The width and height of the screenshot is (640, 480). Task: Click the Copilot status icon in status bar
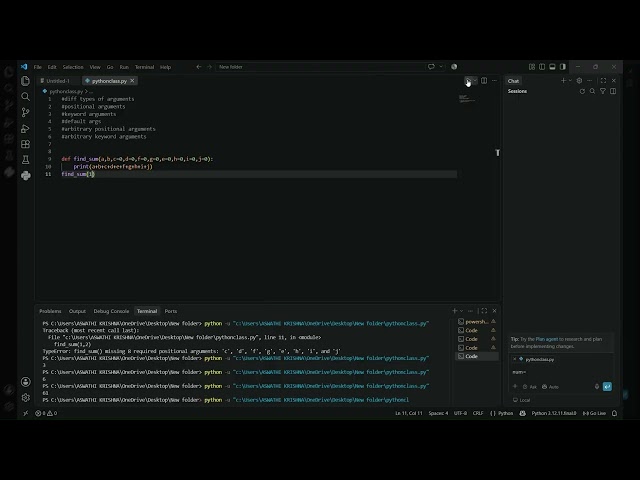coord(522,413)
